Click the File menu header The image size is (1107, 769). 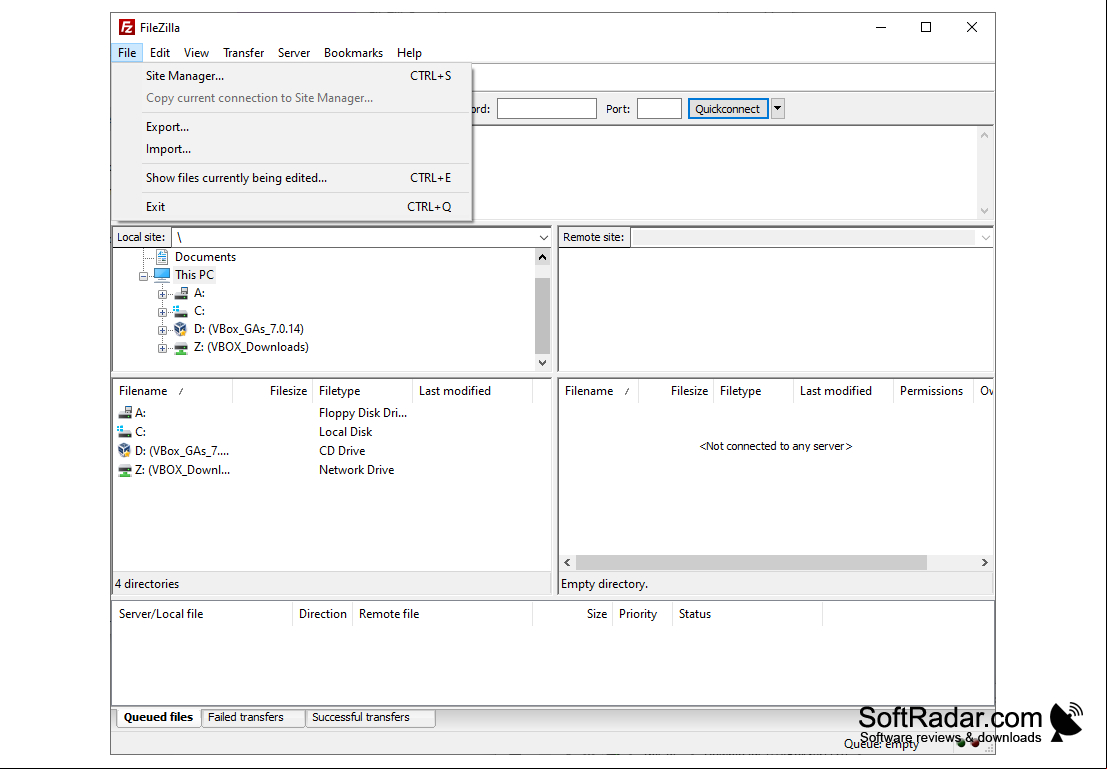point(127,53)
